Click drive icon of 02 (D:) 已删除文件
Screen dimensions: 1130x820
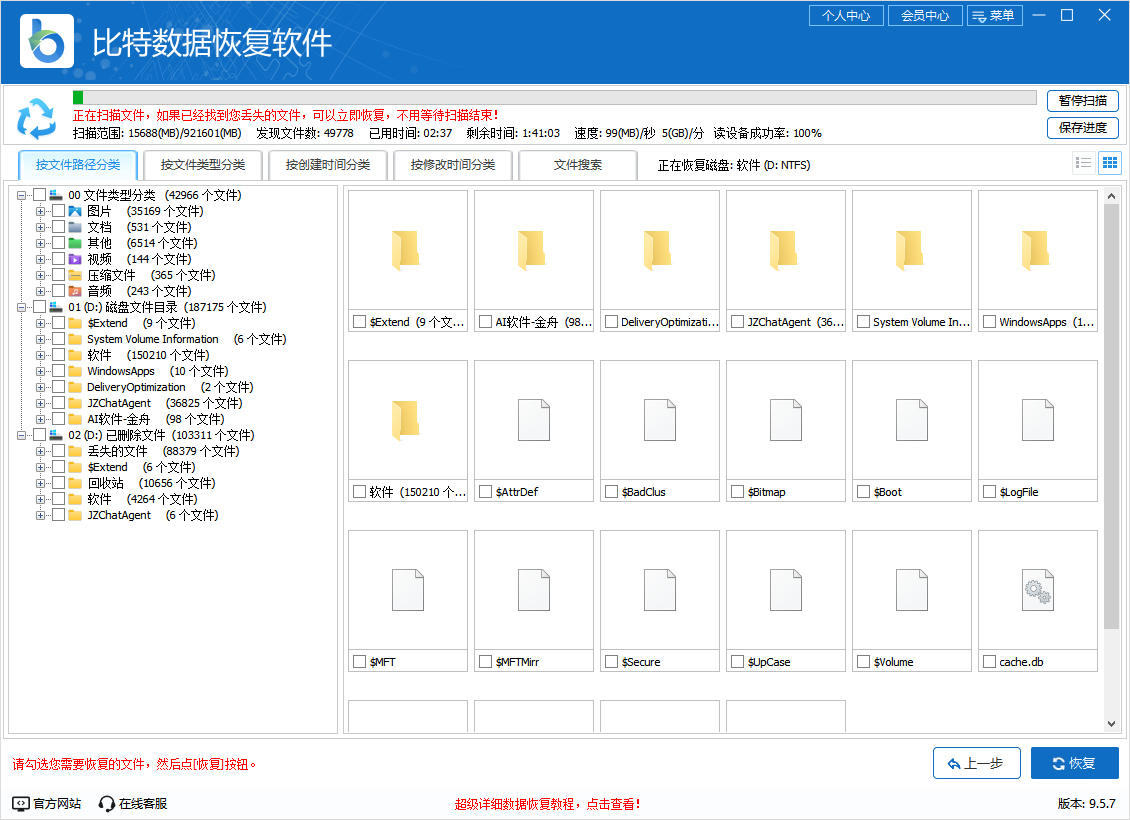[x=55, y=434]
